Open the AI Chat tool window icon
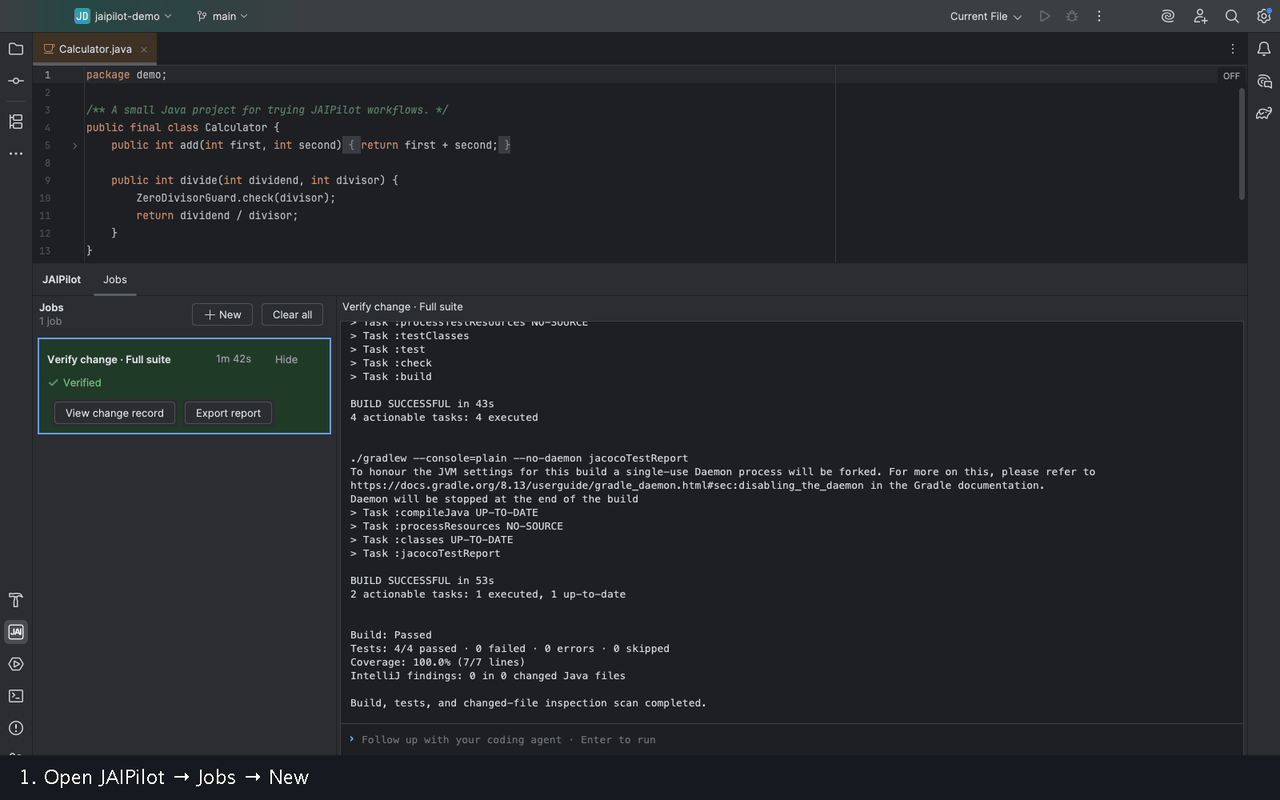Image resolution: width=1280 pixels, height=800 pixels. point(1264,81)
